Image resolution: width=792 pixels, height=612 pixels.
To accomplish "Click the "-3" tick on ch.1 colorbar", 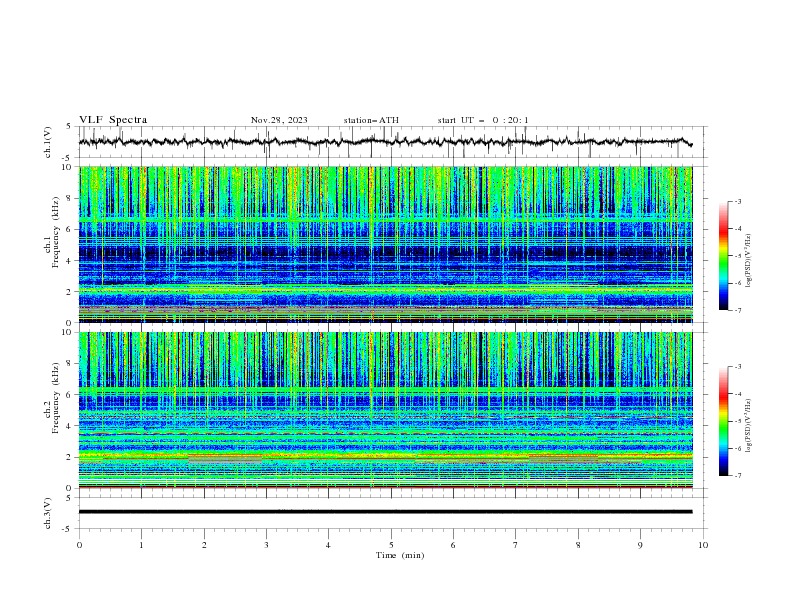I will pyautogui.click(x=737, y=201).
